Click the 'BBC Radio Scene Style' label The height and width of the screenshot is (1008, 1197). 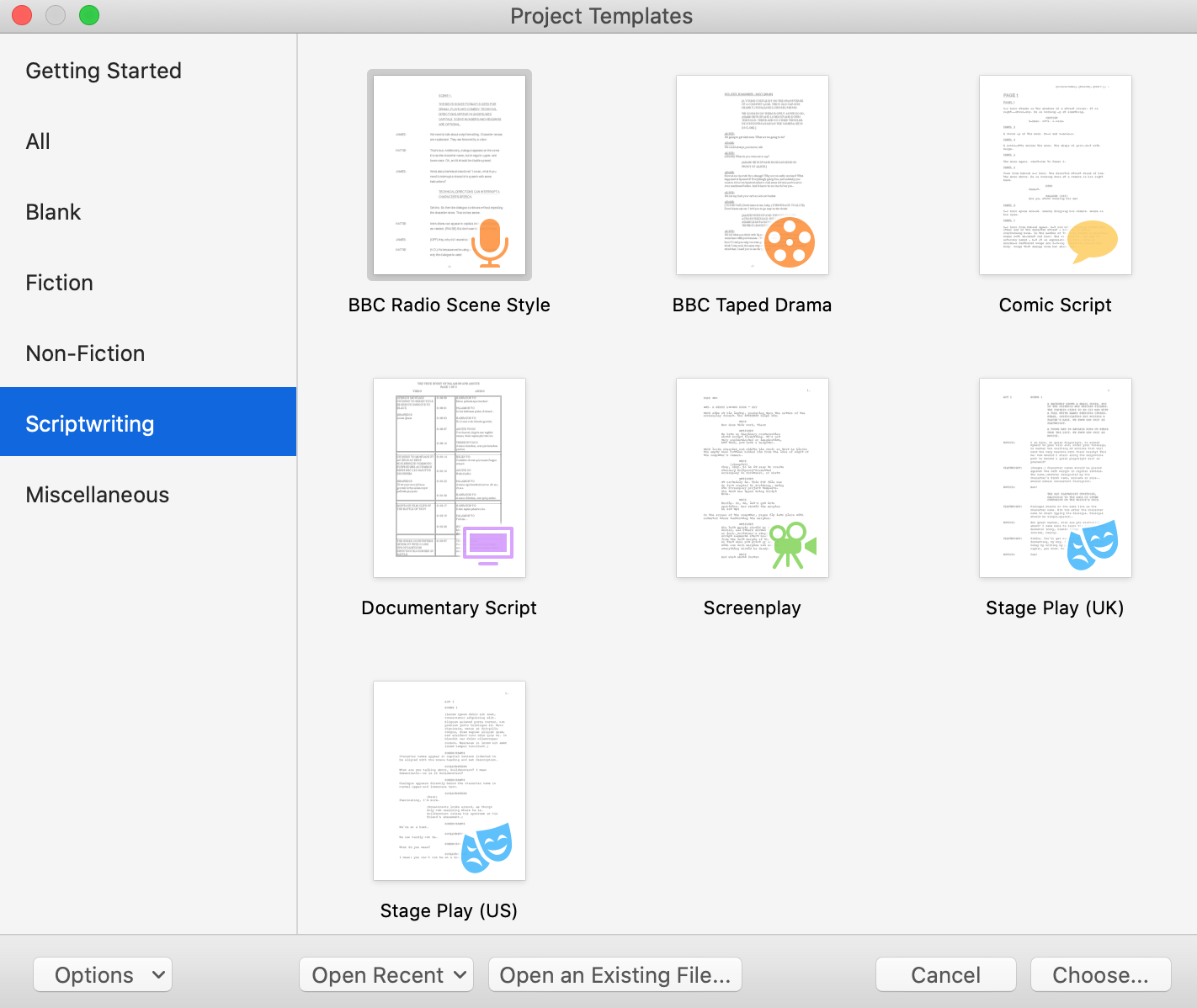click(450, 305)
